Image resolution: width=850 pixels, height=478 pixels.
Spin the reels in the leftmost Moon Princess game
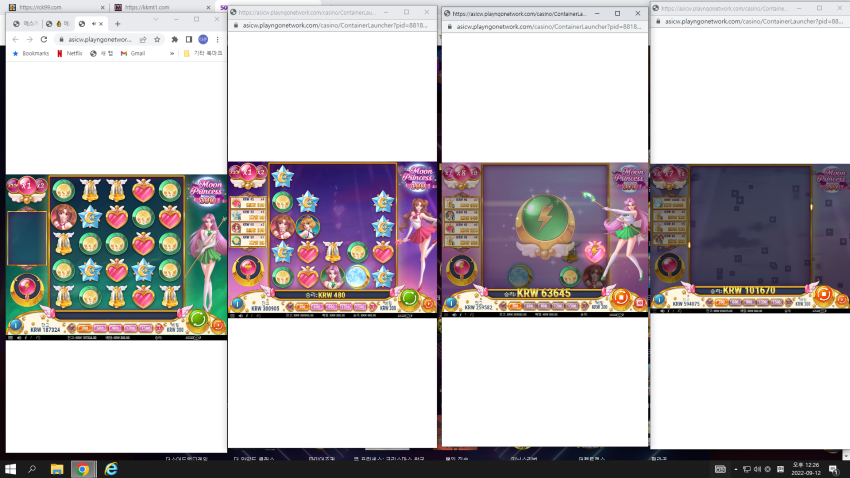(x=198, y=319)
